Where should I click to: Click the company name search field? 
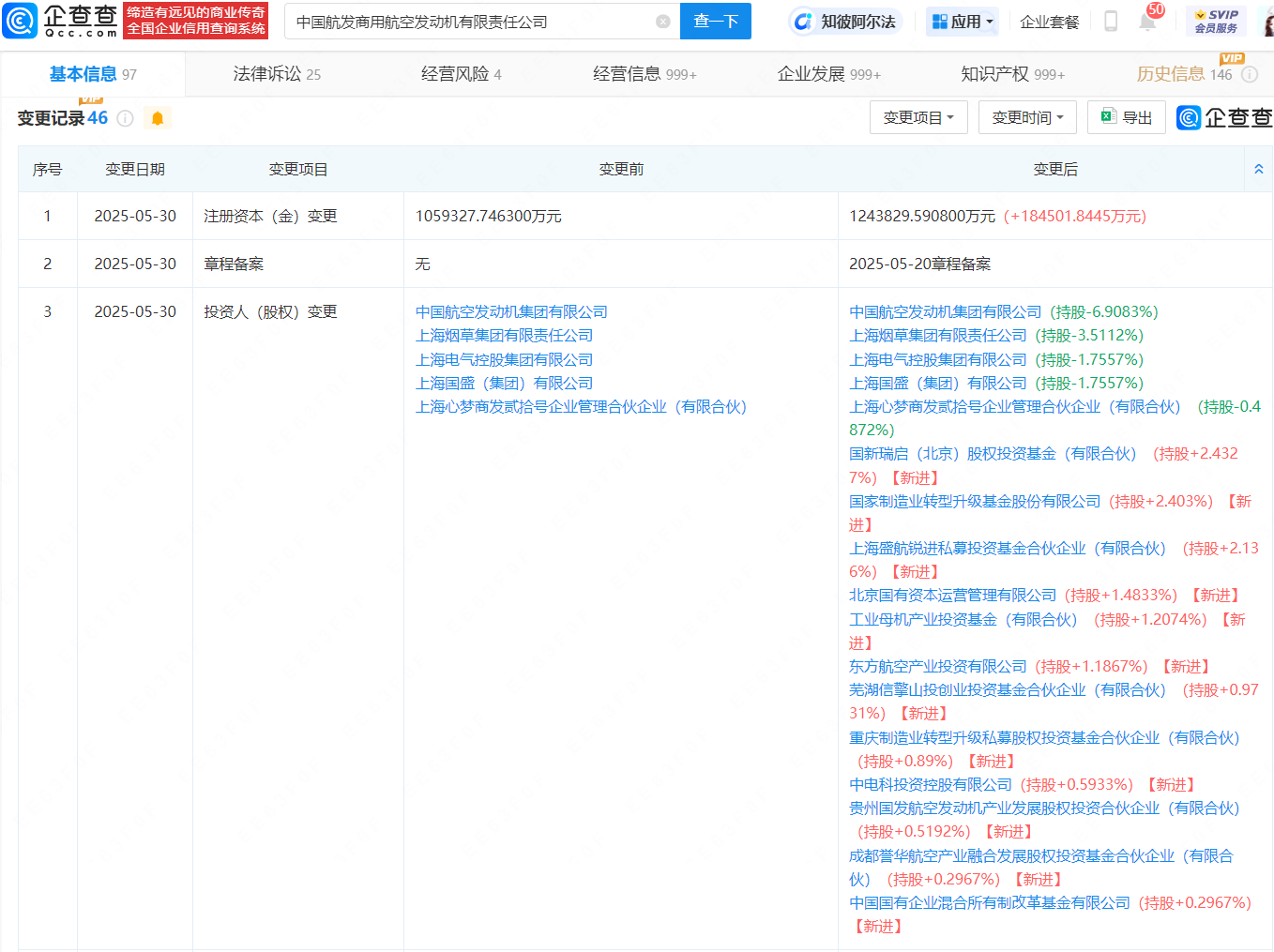[469, 22]
